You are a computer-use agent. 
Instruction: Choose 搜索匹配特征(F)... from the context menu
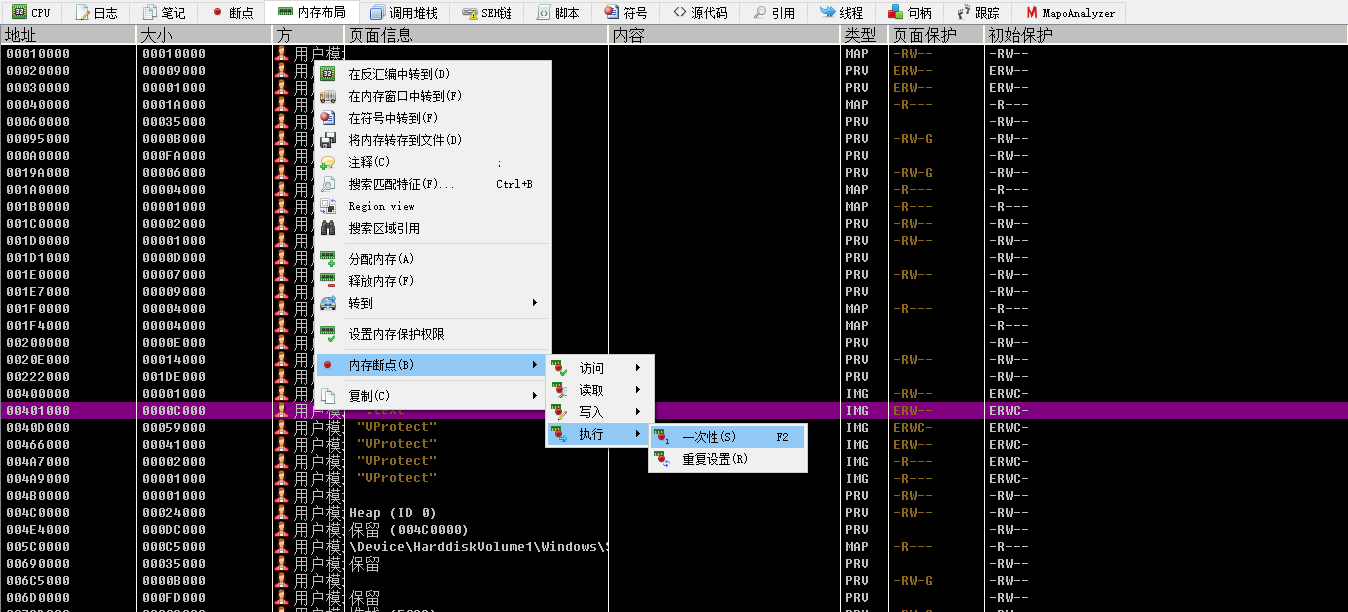pyautogui.click(x=400, y=184)
